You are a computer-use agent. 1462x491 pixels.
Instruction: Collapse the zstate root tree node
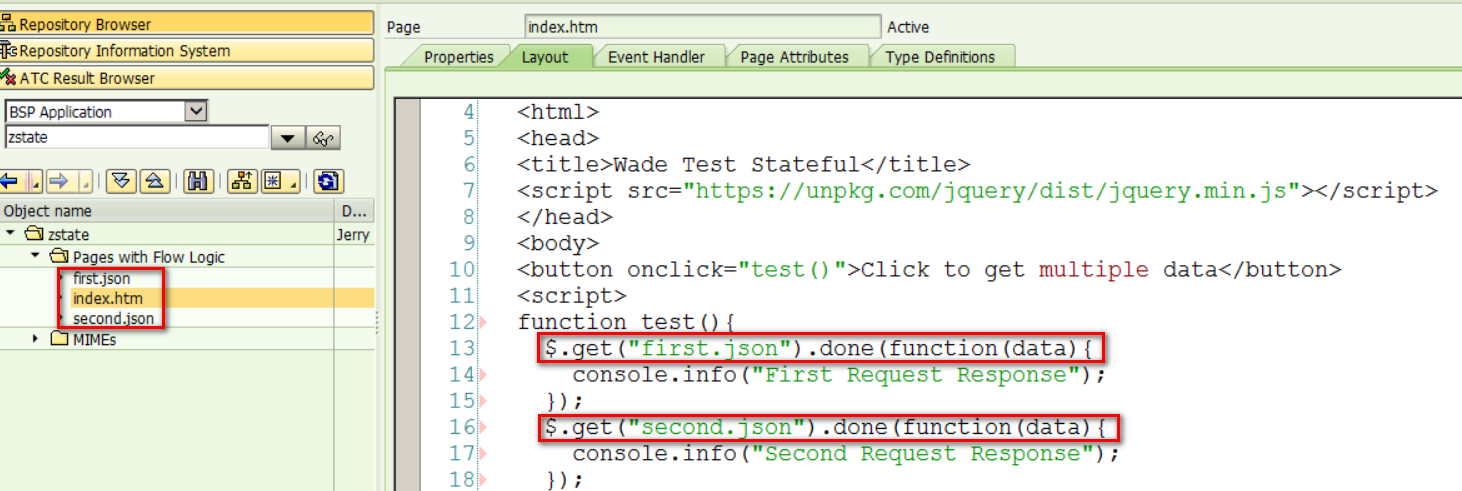tap(10, 234)
